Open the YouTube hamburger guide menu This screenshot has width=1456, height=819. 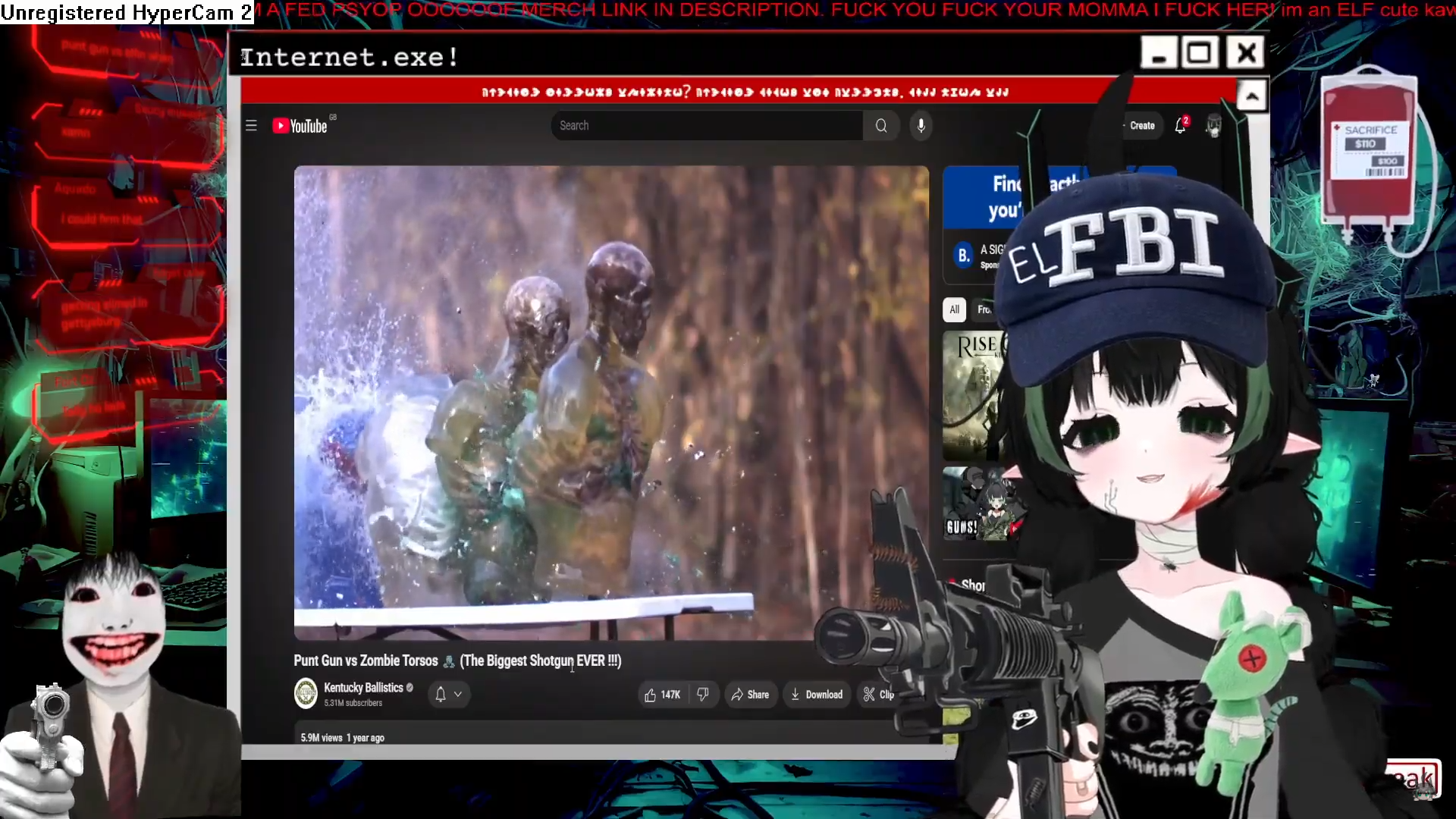(x=251, y=126)
